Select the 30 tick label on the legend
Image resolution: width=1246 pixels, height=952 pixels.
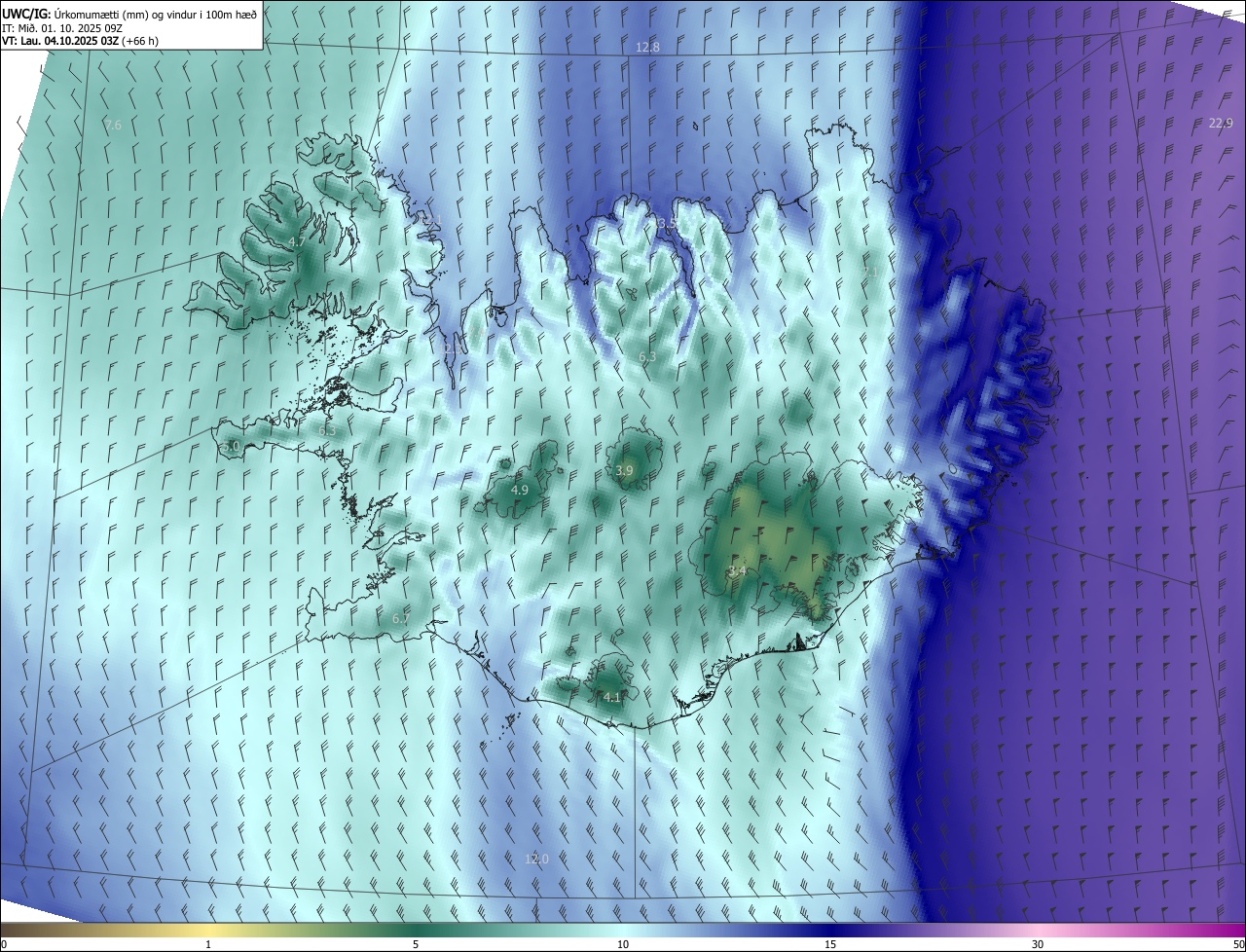pos(1038,944)
